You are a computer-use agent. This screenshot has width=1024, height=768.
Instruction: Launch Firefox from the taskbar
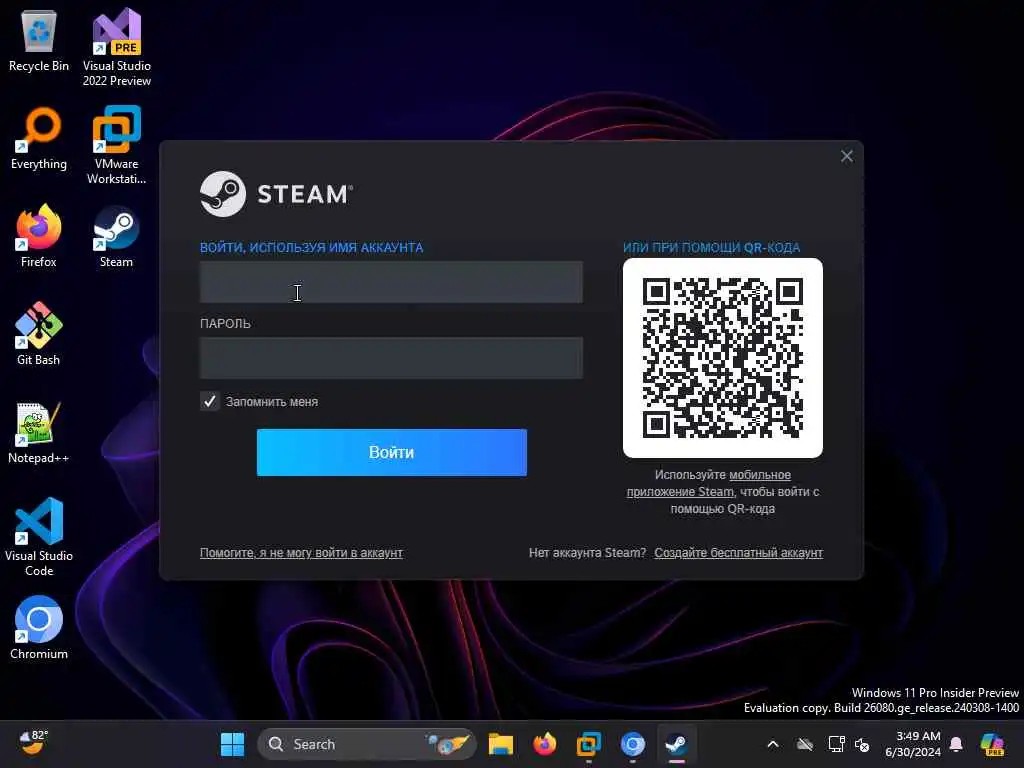[545, 744]
